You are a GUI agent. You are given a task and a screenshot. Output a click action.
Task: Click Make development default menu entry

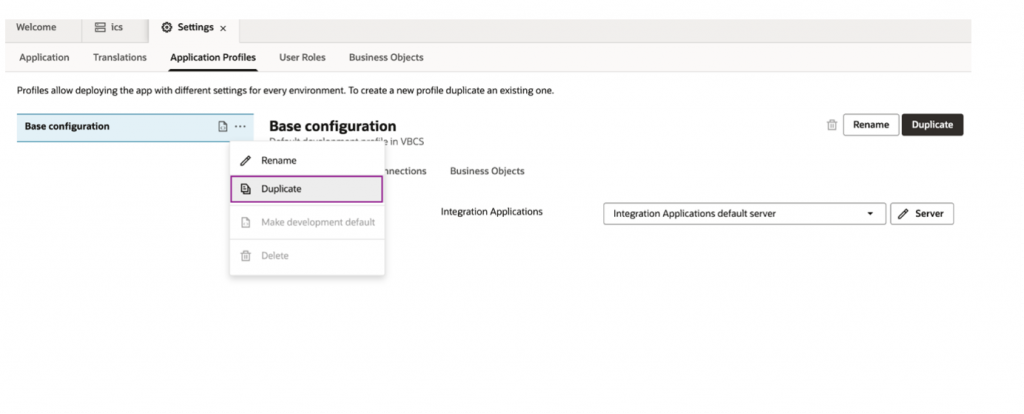tap(307, 222)
